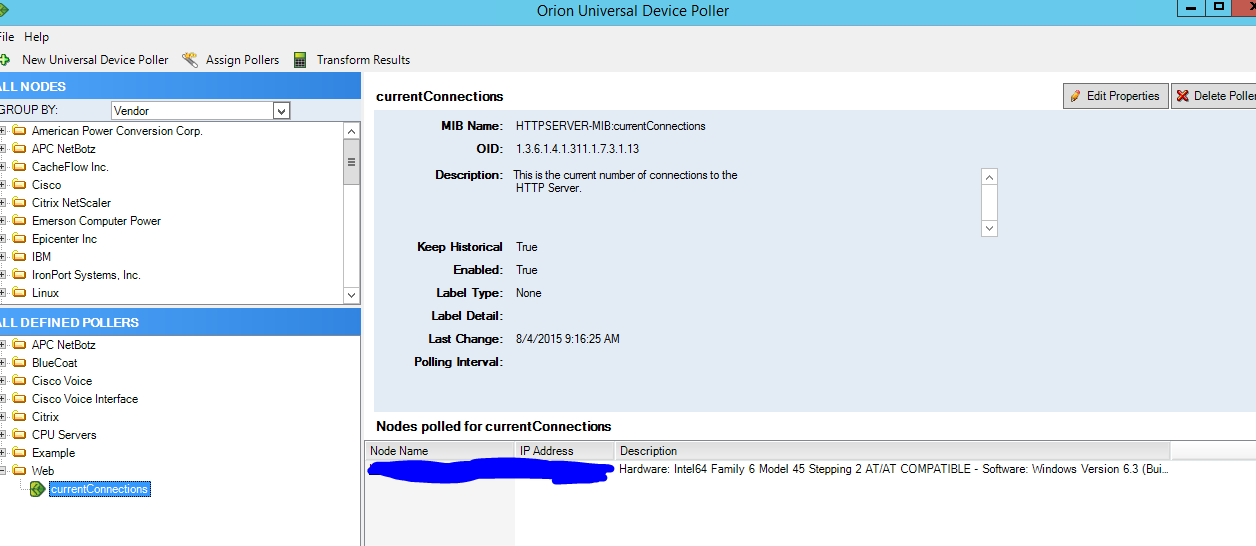The height and width of the screenshot is (546, 1256).
Task: Click Delete Poller button
Action: (x=1214, y=96)
